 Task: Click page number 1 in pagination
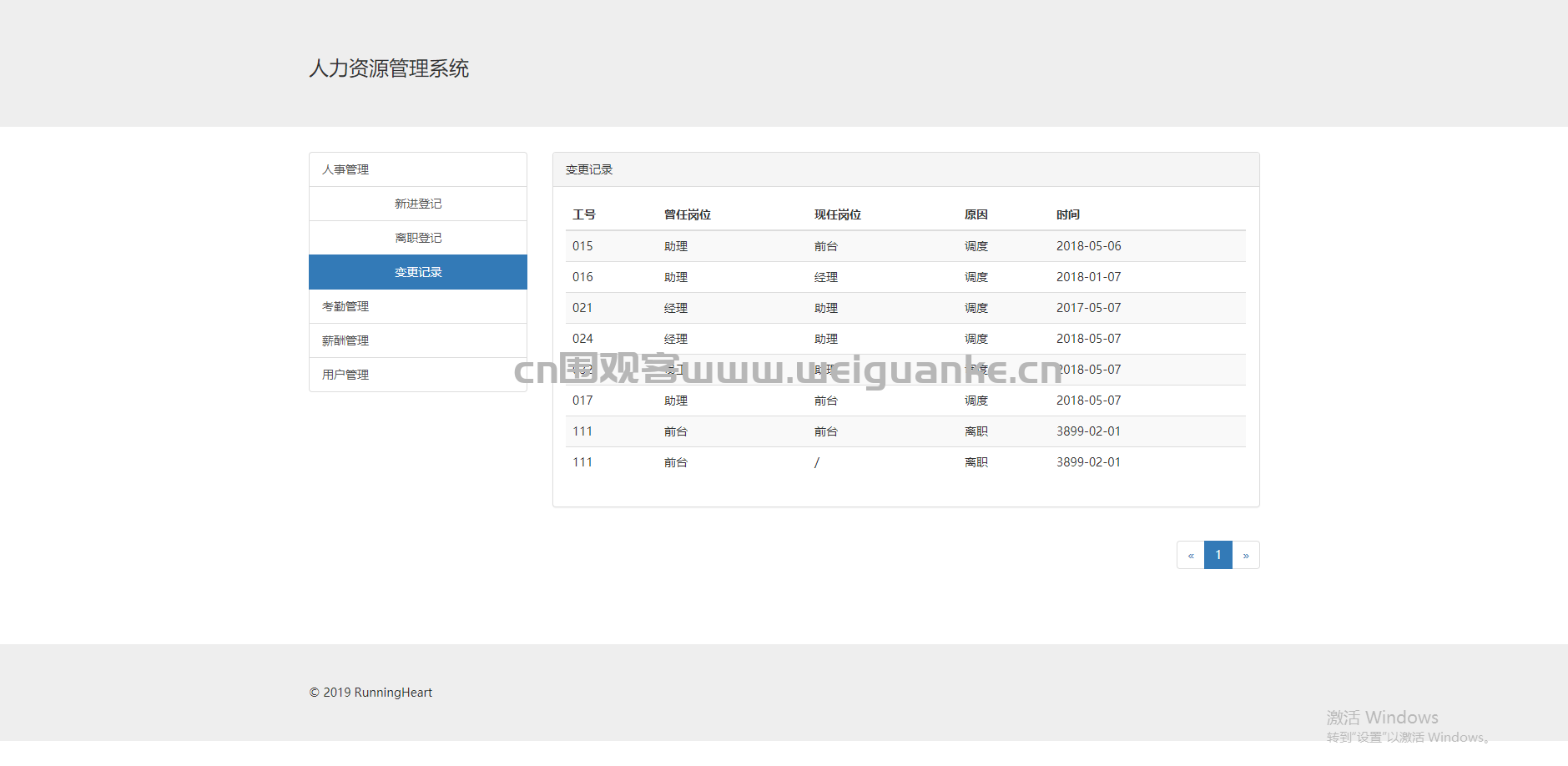(x=1218, y=555)
